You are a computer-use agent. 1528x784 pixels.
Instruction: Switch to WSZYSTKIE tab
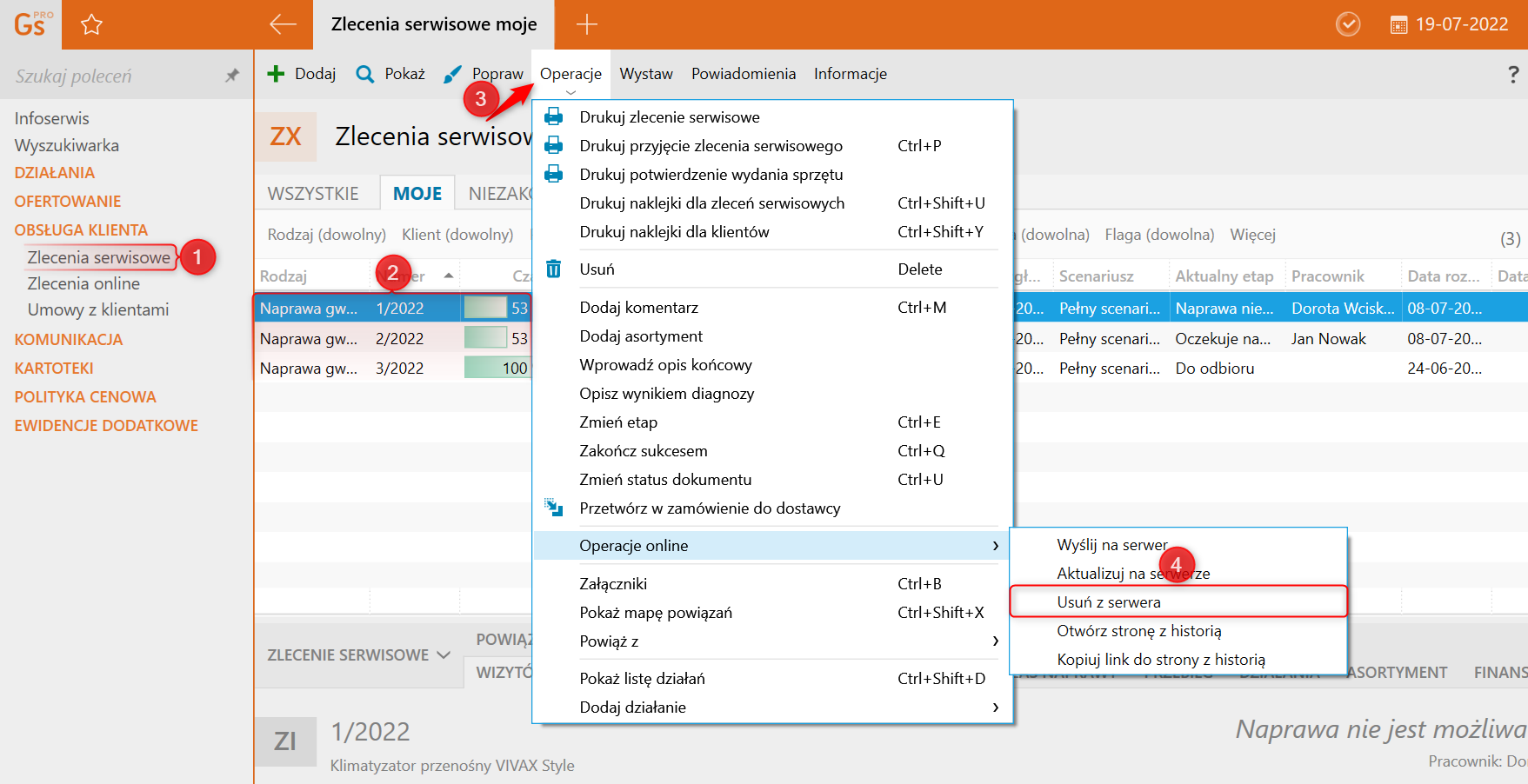[x=313, y=194]
